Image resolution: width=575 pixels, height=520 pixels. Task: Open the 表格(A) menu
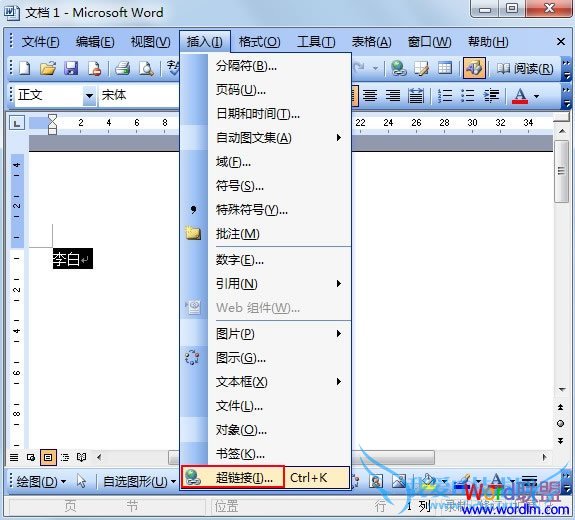[371, 42]
